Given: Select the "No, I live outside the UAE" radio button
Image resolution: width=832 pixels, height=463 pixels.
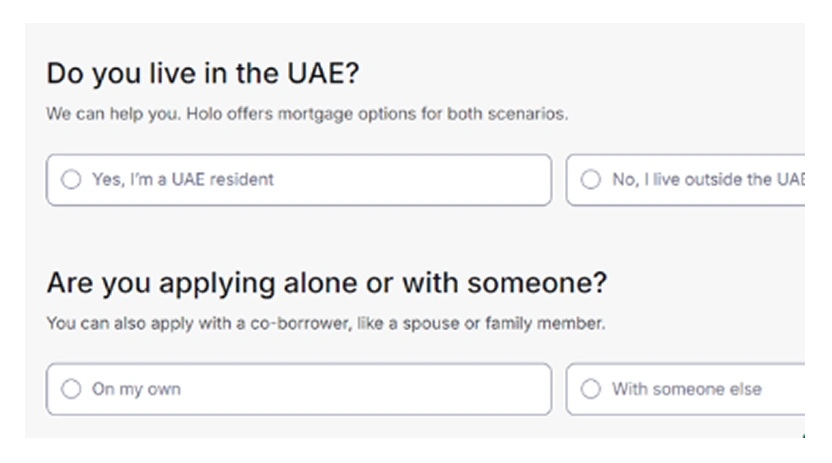Looking at the screenshot, I should click(591, 180).
